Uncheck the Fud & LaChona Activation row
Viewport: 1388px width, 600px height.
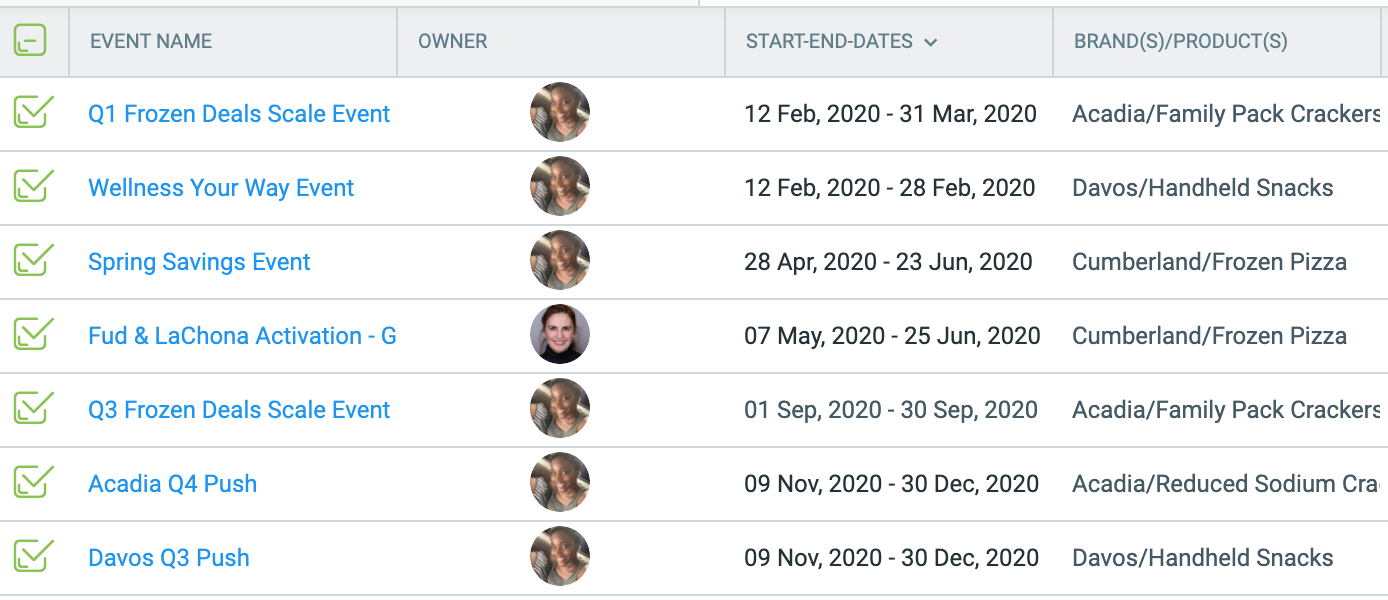coord(33,333)
